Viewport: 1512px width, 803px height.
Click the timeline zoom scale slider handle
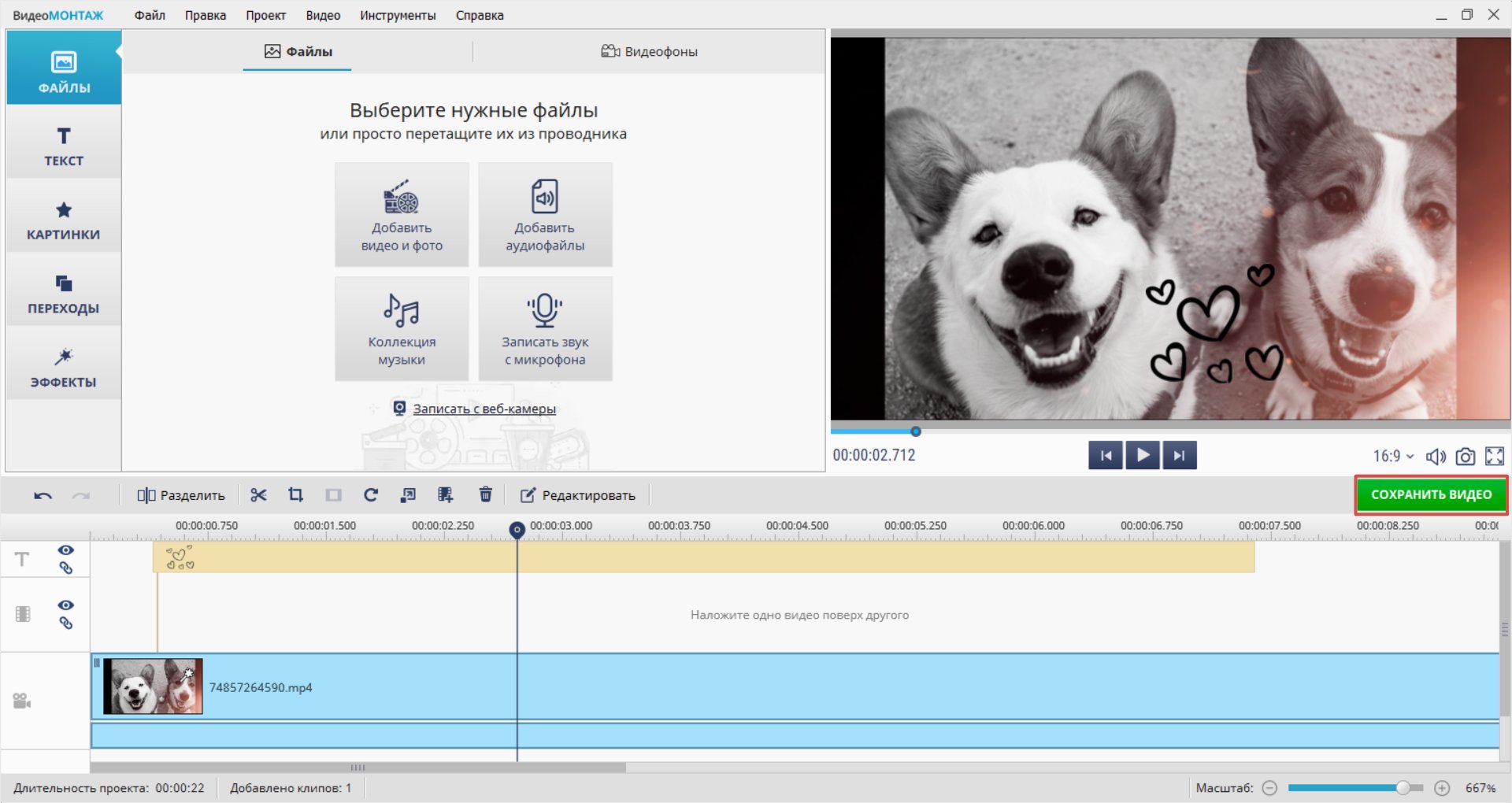point(1403,788)
